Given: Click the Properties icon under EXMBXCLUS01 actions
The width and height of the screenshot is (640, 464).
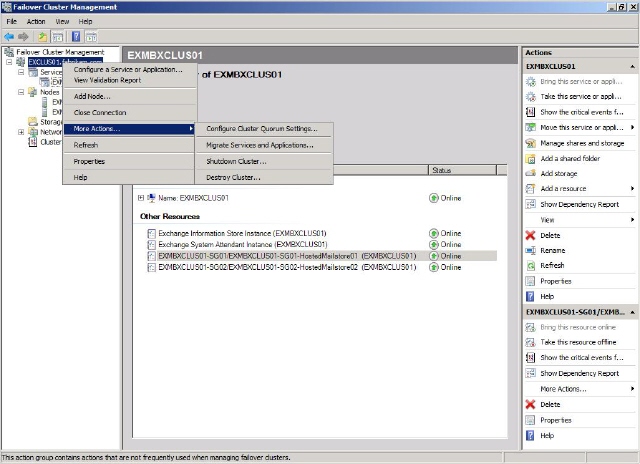Looking at the screenshot, I should [x=530, y=281].
